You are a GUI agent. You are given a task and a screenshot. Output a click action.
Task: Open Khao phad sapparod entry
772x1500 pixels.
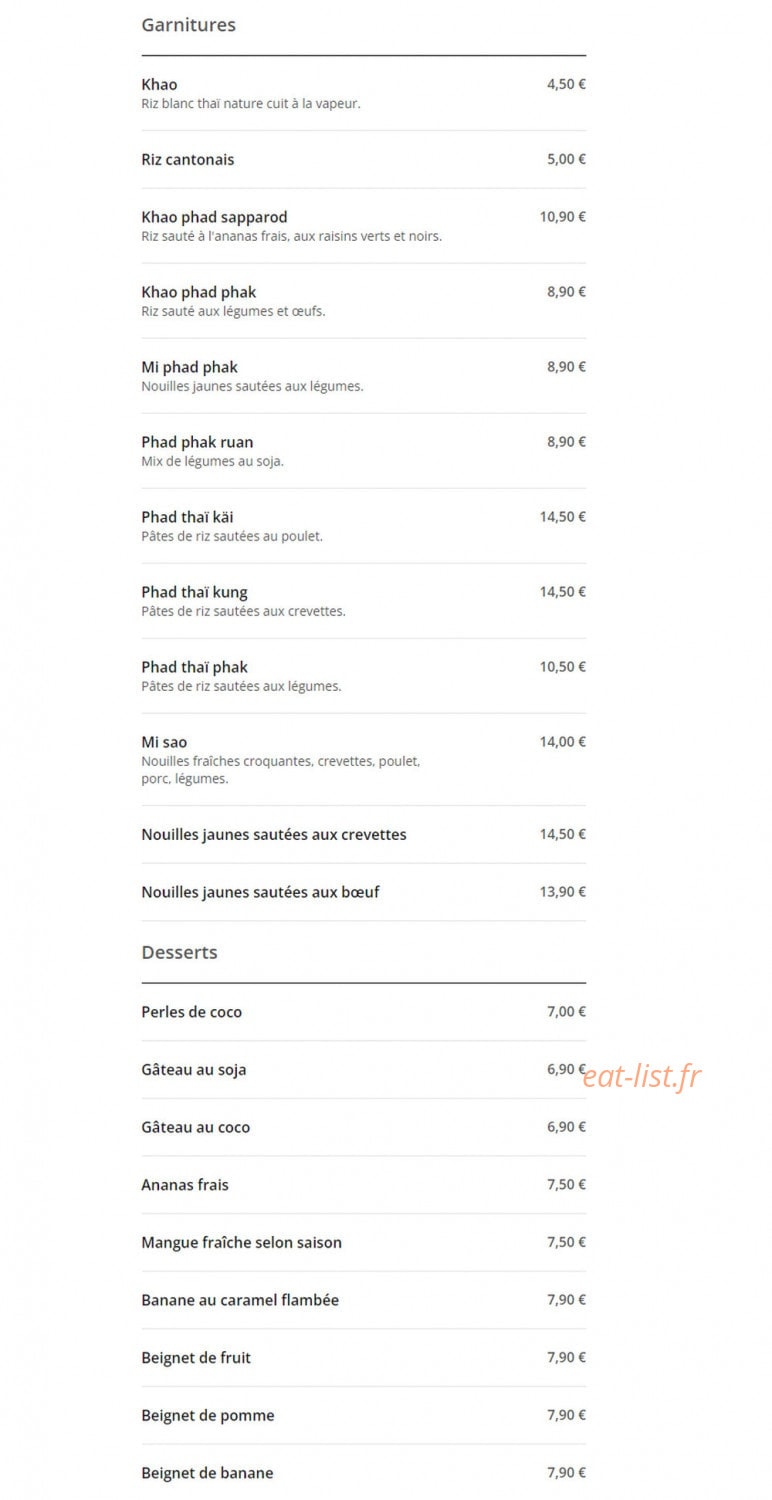[363, 226]
